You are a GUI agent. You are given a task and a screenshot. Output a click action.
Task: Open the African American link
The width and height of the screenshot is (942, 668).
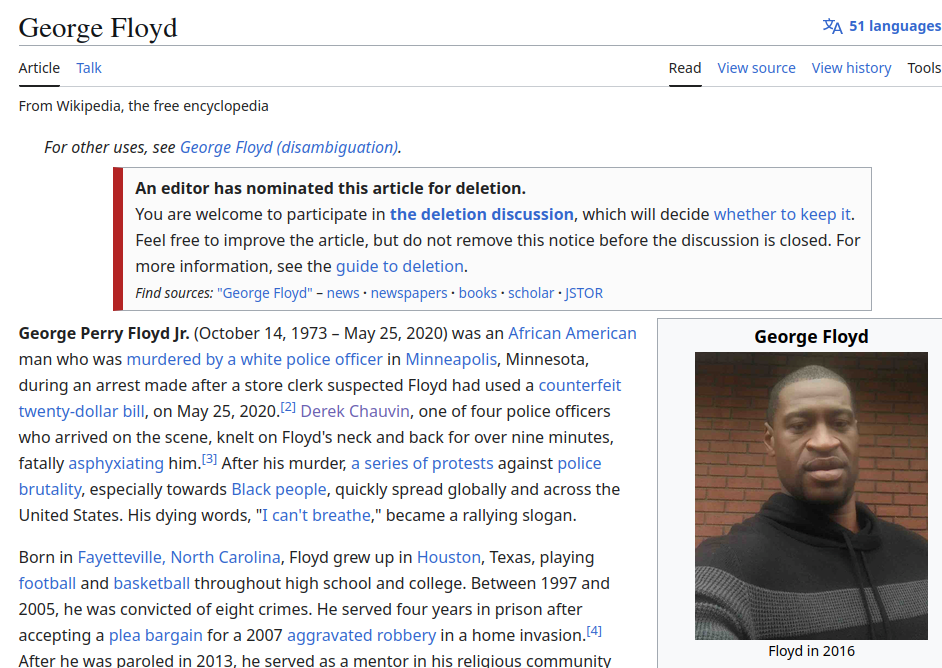pyautogui.click(x=572, y=333)
